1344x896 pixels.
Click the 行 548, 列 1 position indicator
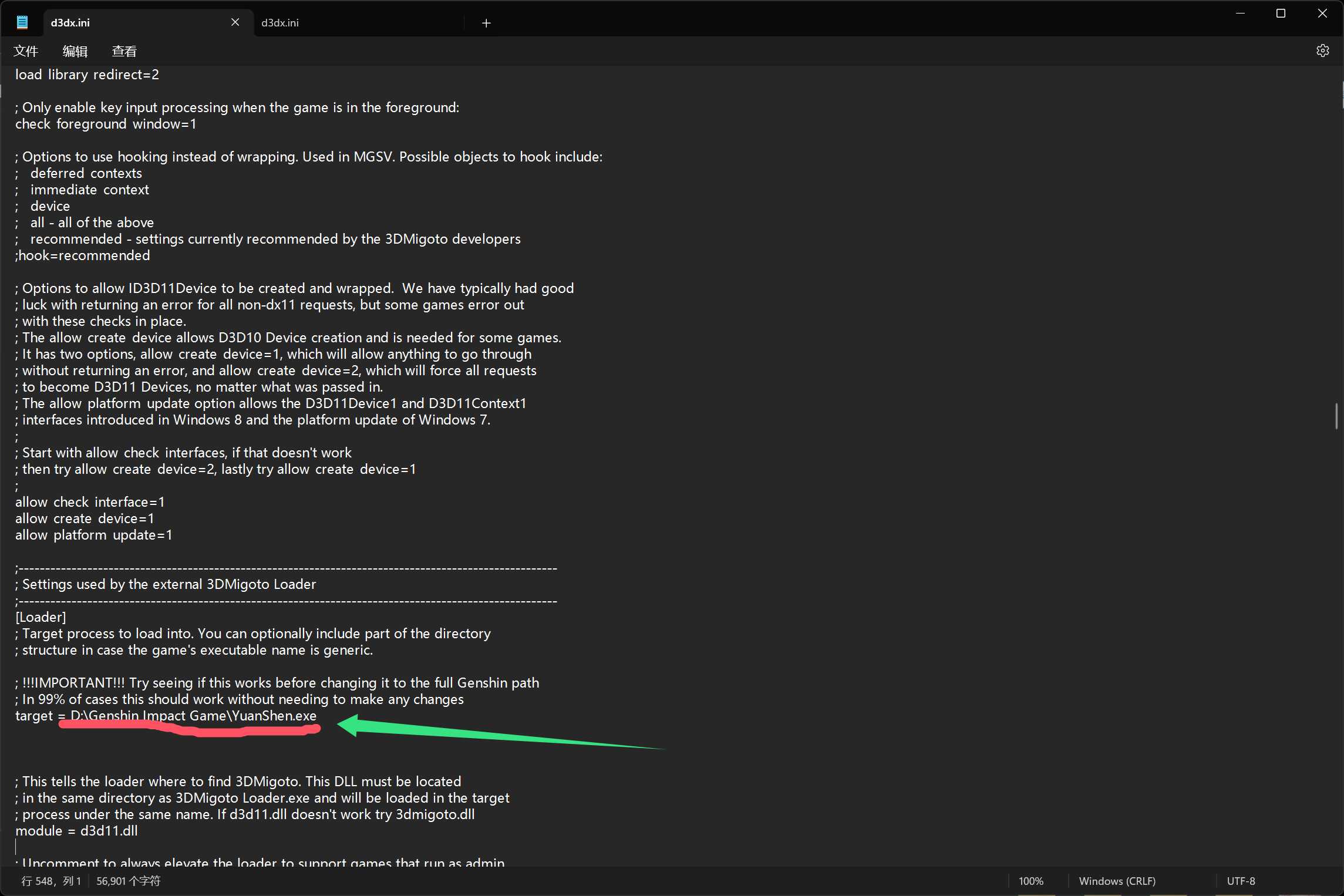click(50, 881)
